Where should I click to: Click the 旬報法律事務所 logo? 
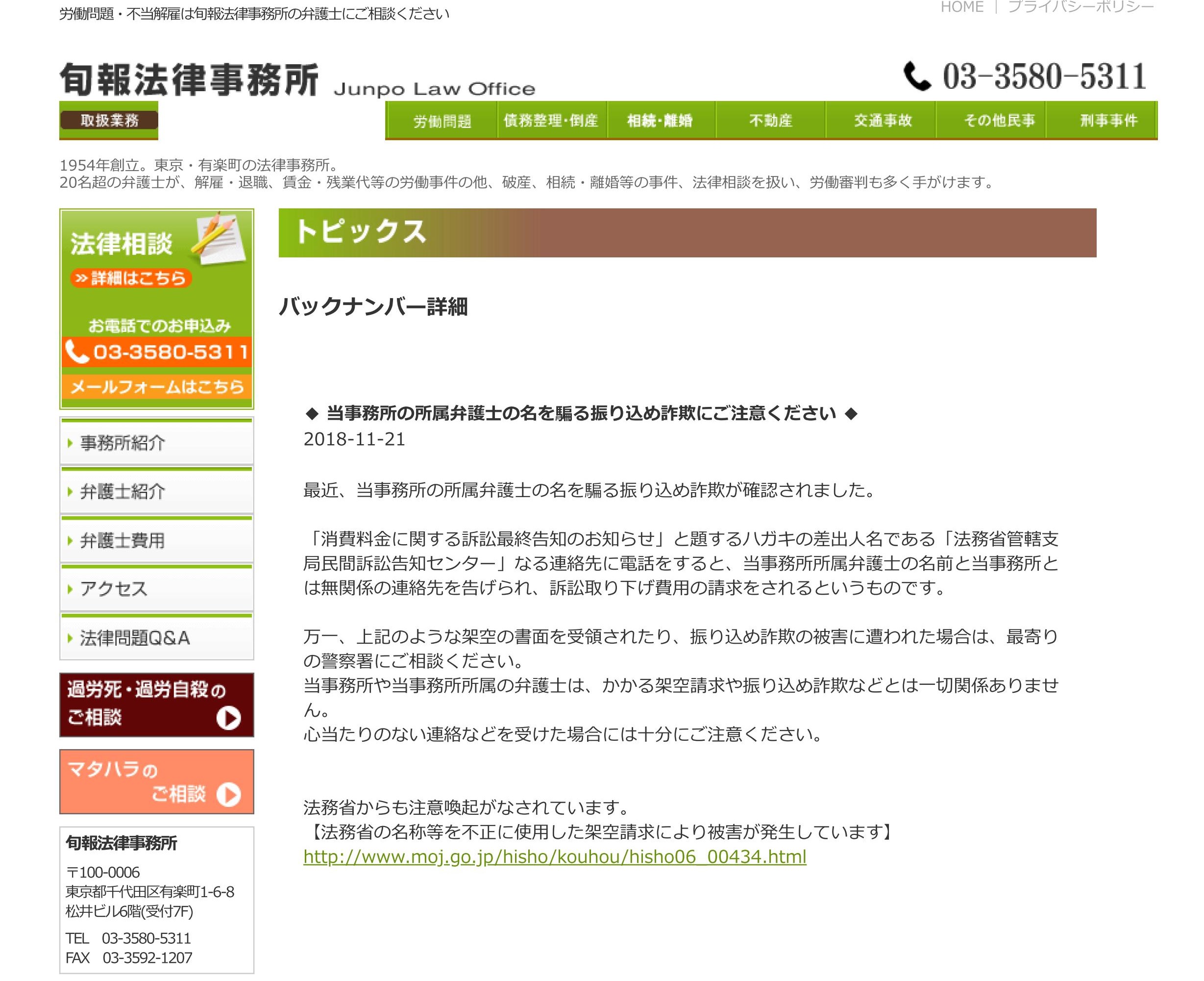coord(189,80)
